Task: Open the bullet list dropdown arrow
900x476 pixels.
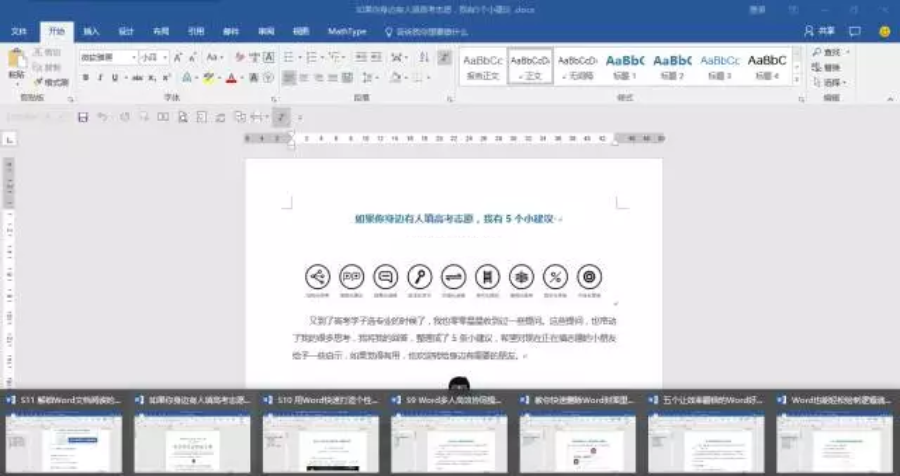Action: tap(300, 57)
